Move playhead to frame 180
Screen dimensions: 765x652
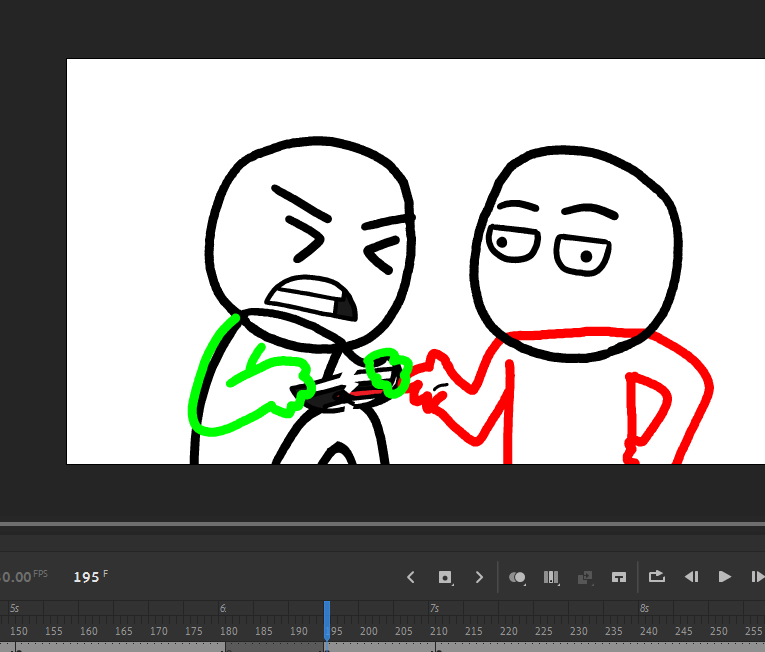228,631
